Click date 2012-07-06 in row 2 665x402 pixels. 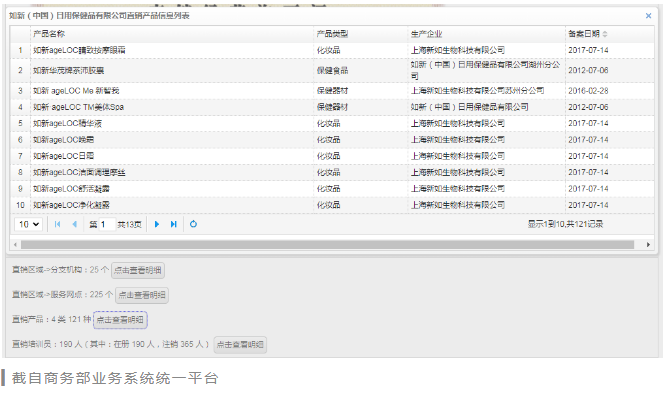pos(588,70)
